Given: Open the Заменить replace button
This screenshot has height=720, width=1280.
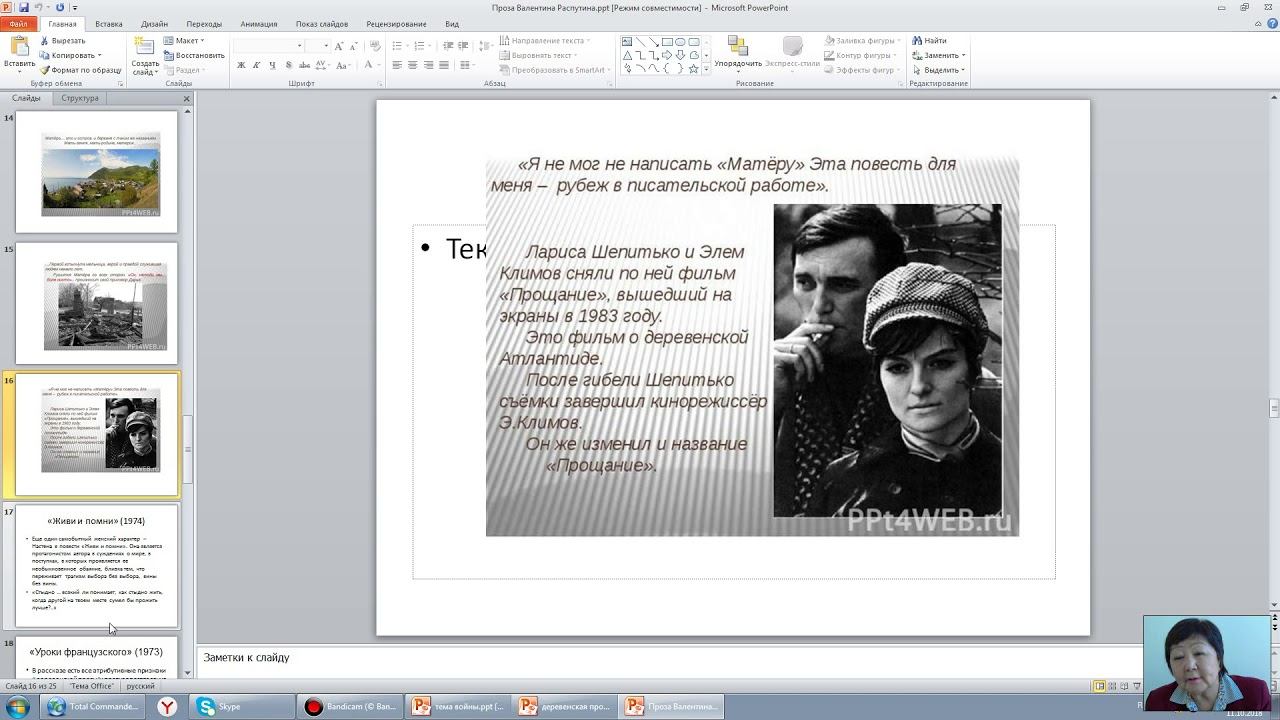Looking at the screenshot, I should (938, 56).
